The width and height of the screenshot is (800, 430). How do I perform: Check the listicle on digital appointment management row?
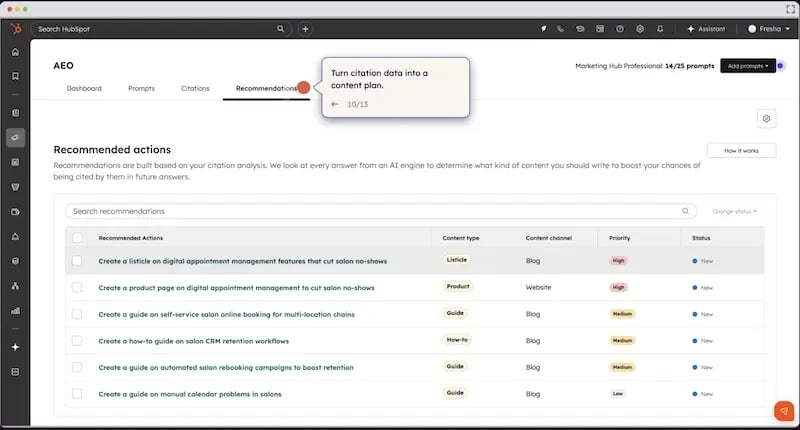(77, 261)
